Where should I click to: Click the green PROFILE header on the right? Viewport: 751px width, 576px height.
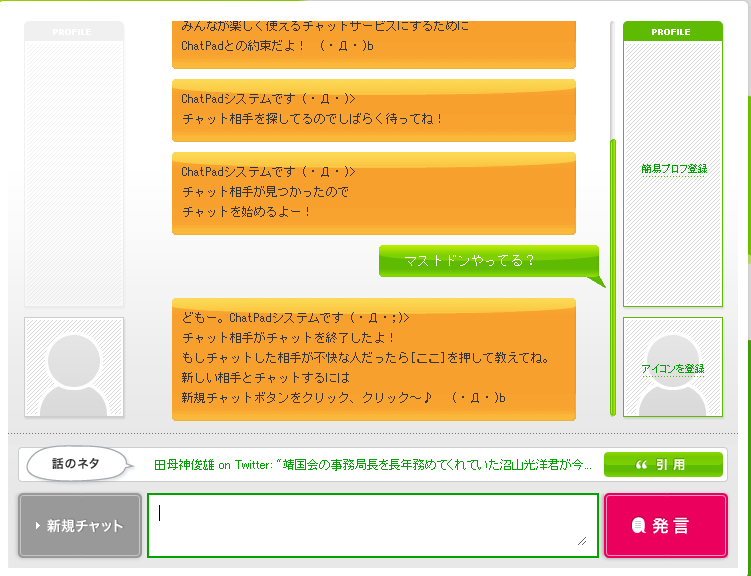[x=673, y=32]
